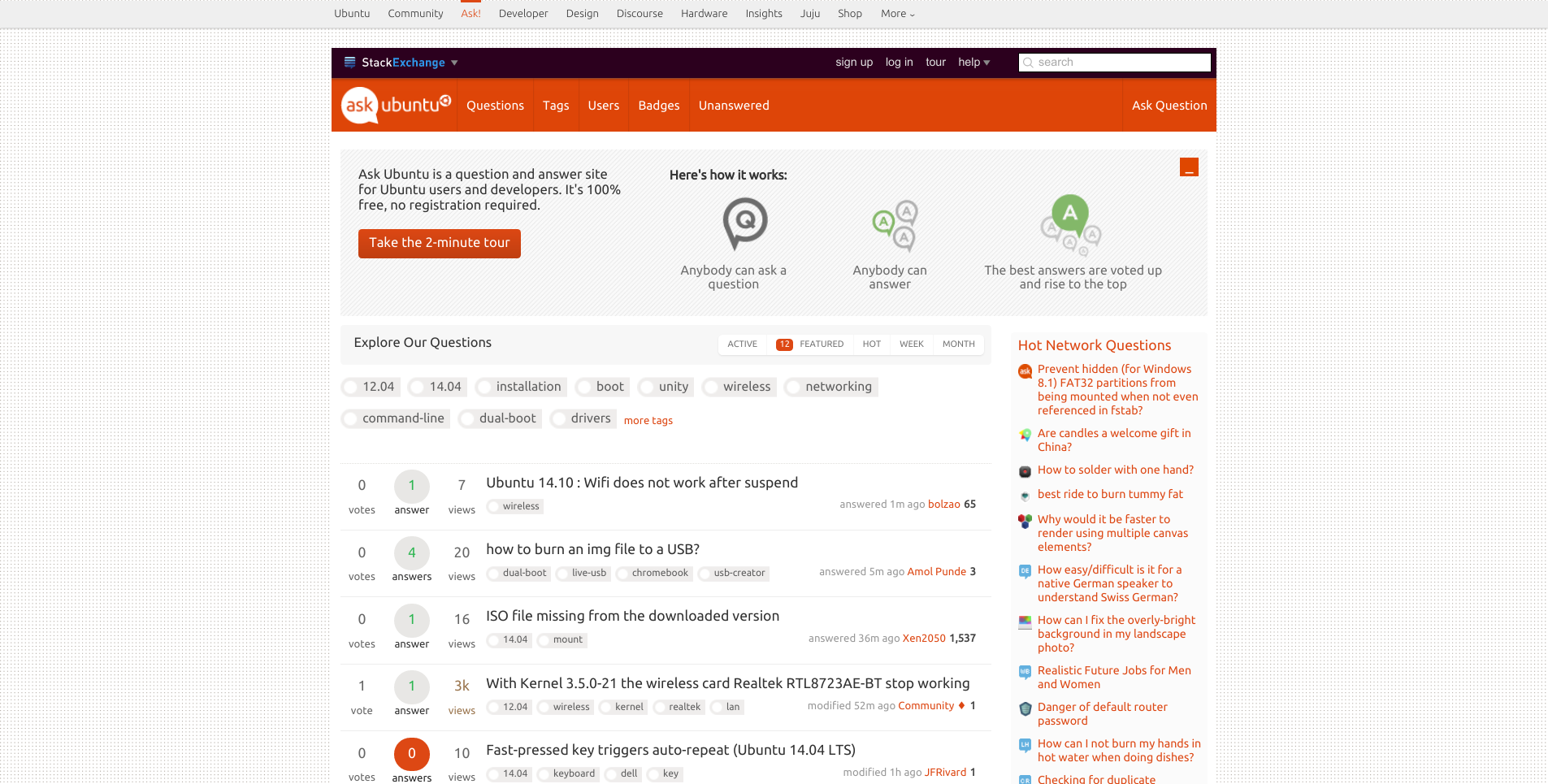Switch to the Active questions tab
The width and height of the screenshot is (1548, 784).
pos(742,344)
